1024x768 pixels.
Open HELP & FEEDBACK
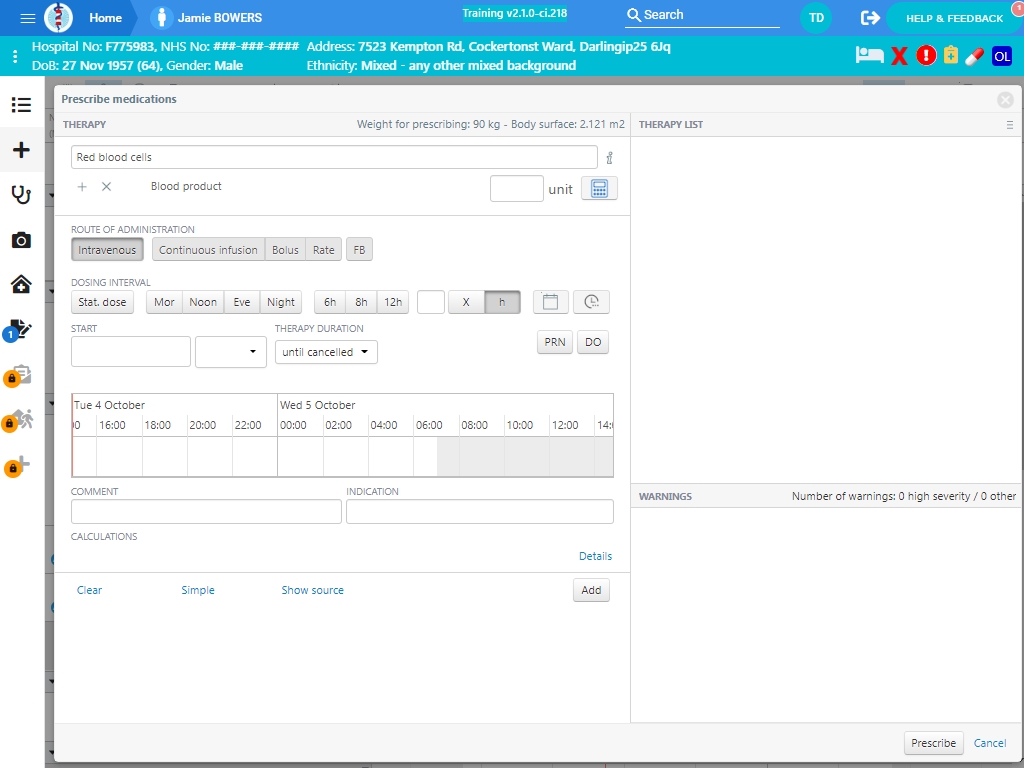953,18
